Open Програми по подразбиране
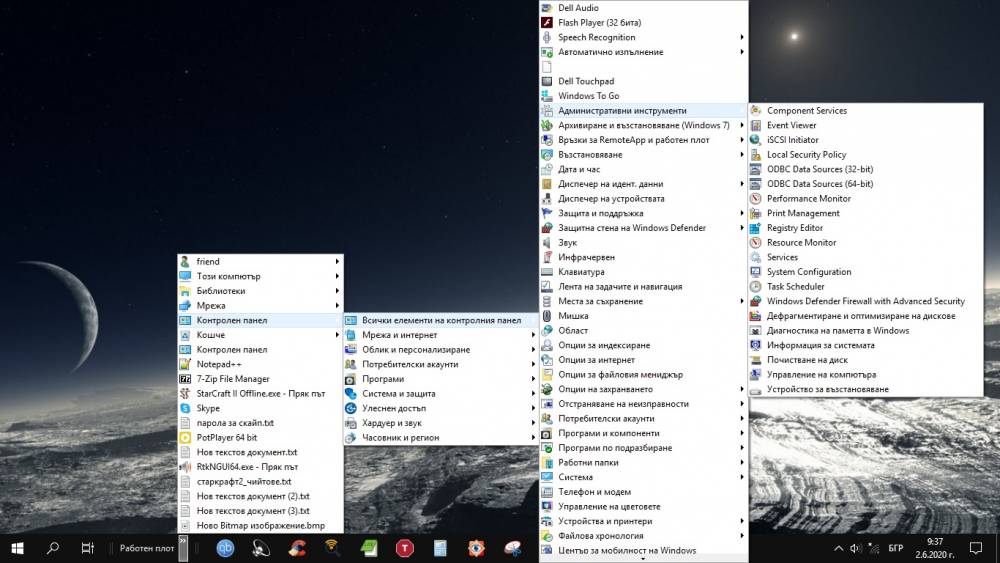 coord(615,448)
